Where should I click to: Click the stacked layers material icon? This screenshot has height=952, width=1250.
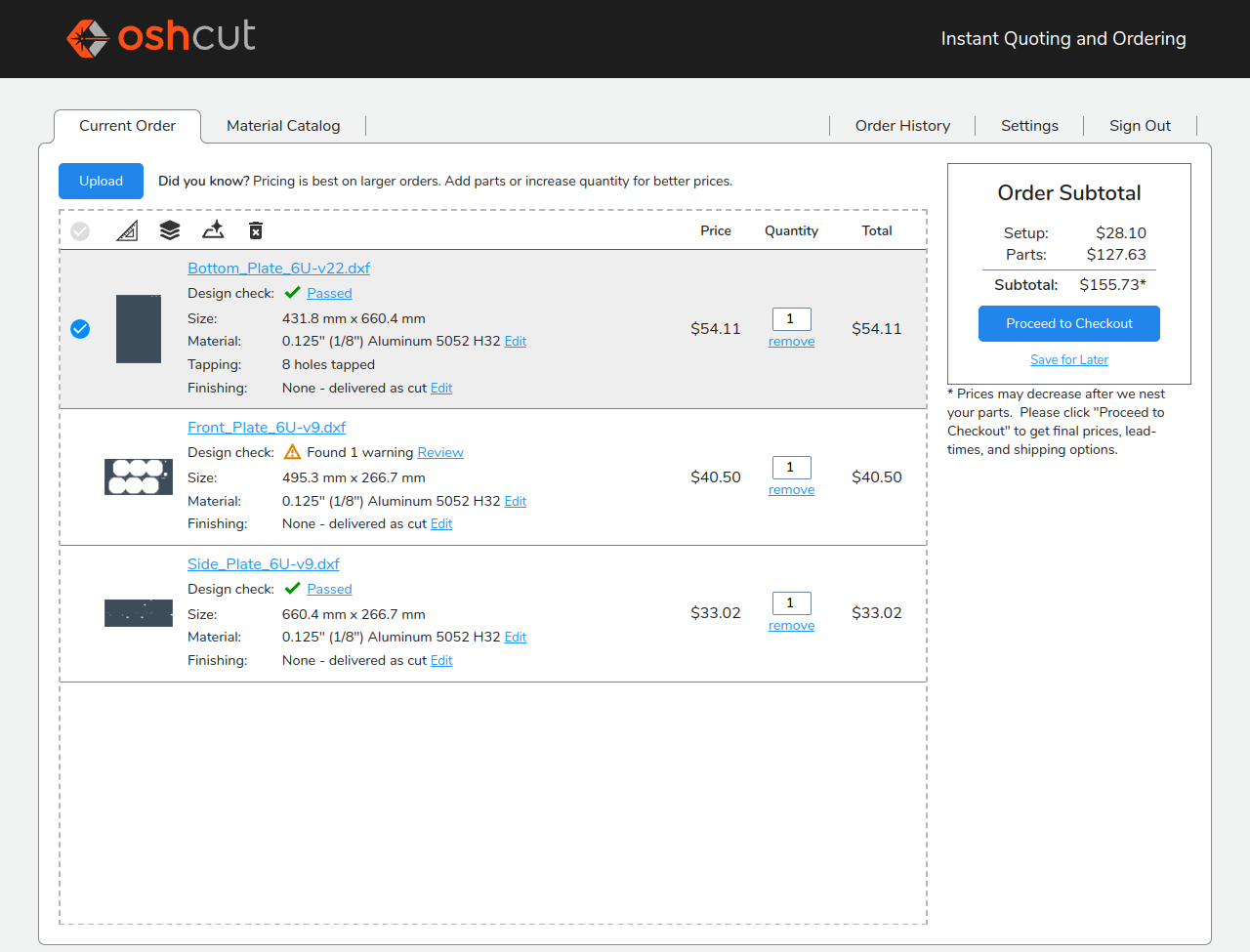tap(170, 230)
